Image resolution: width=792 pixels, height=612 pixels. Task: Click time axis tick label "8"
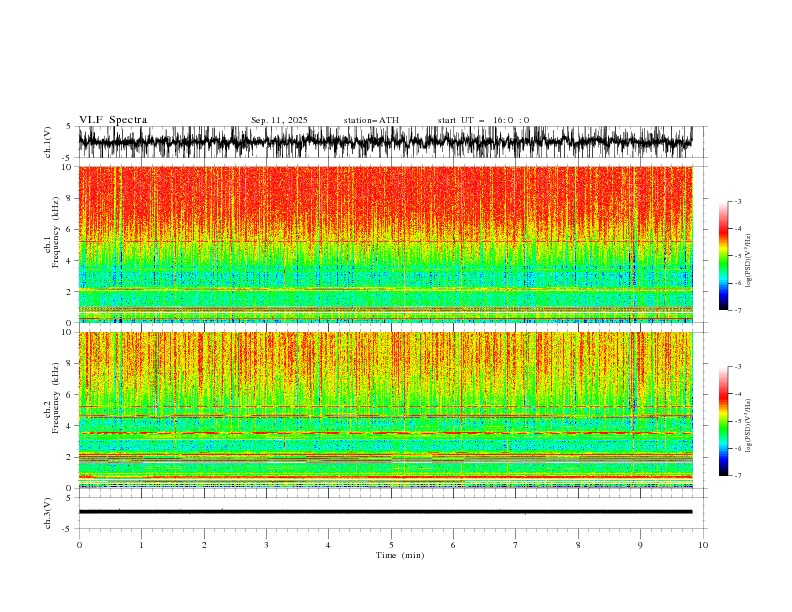[578, 545]
